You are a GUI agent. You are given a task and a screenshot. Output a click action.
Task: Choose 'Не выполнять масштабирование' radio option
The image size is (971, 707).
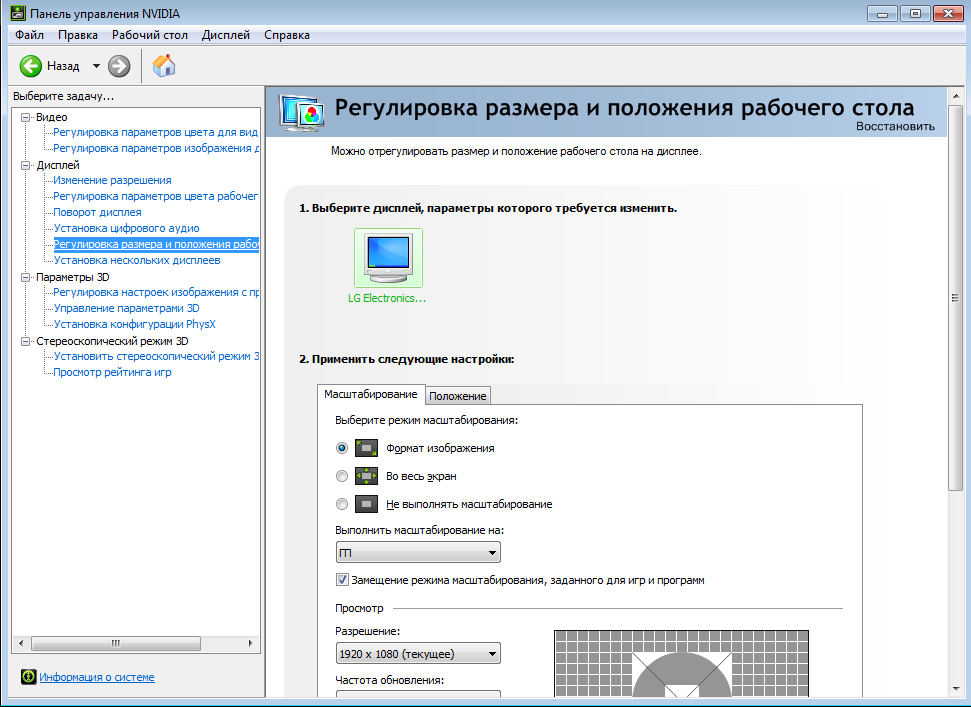pos(342,504)
